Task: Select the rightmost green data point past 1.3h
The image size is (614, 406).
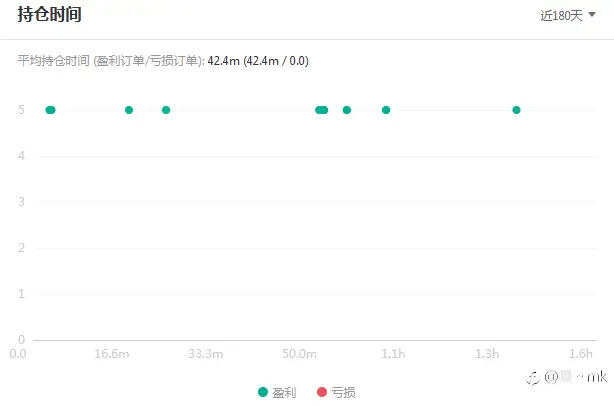Action: tap(516, 110)
